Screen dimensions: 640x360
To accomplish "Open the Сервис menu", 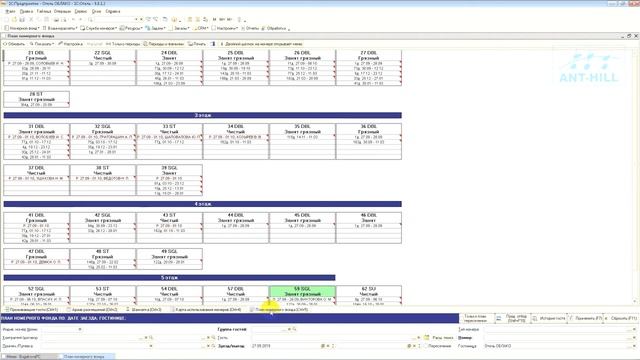I will tap(80, 11).
